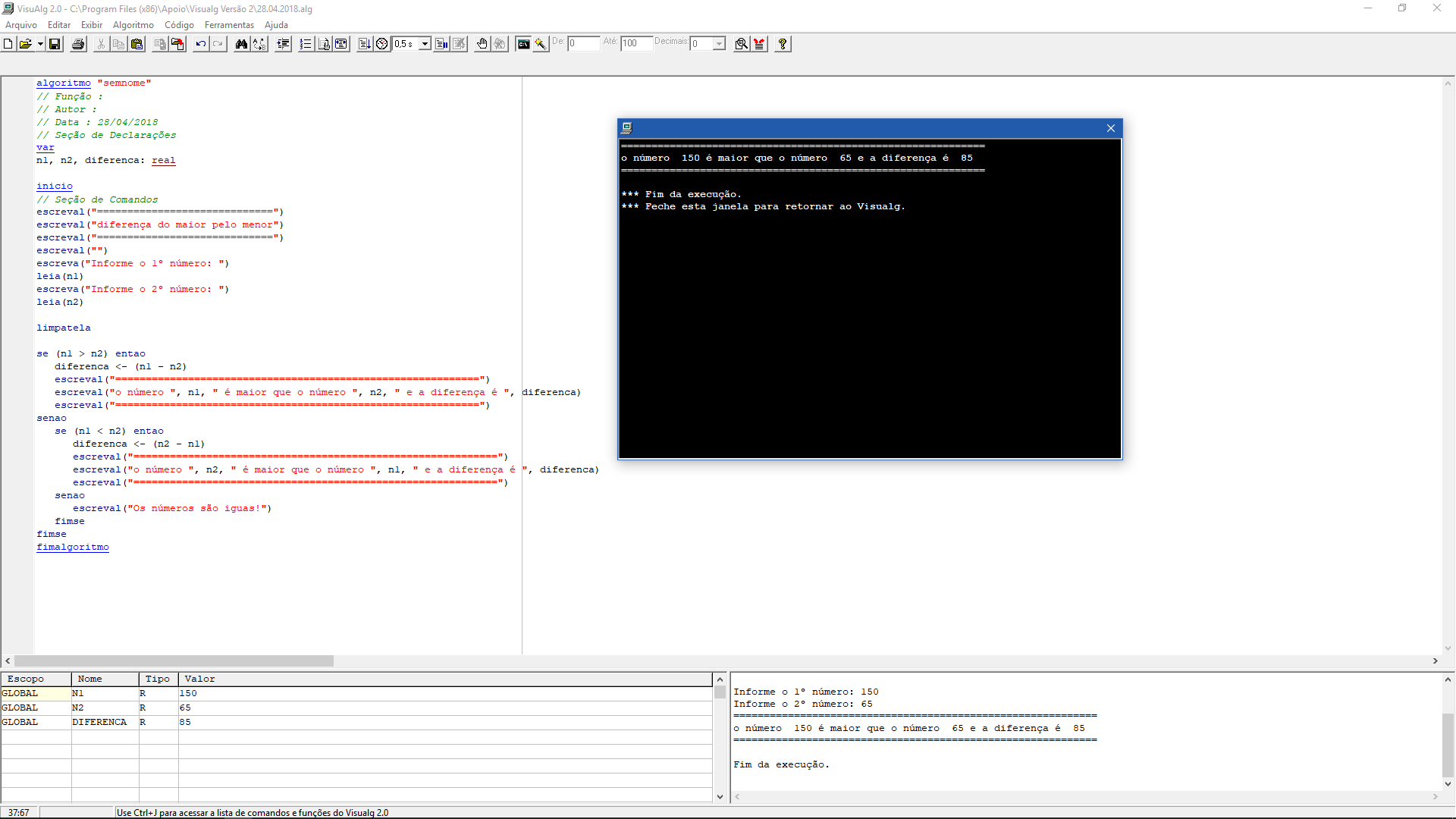Click the Cut scissors icon

tap(101, 44)
